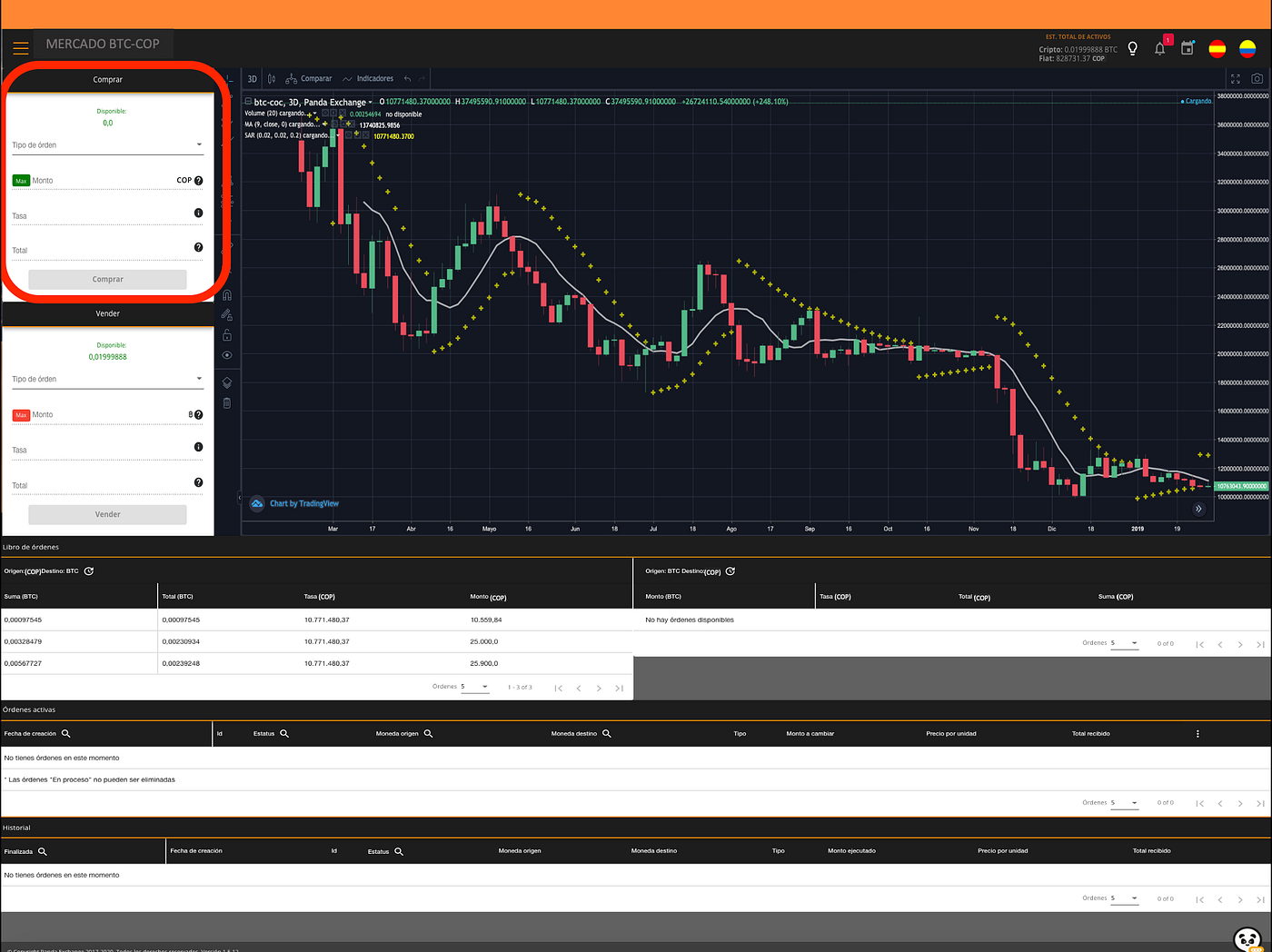Screen dimensions: 1272x952
Task: Open Tipo de órden dropdown in Comprar
Action: coord(107,145)
